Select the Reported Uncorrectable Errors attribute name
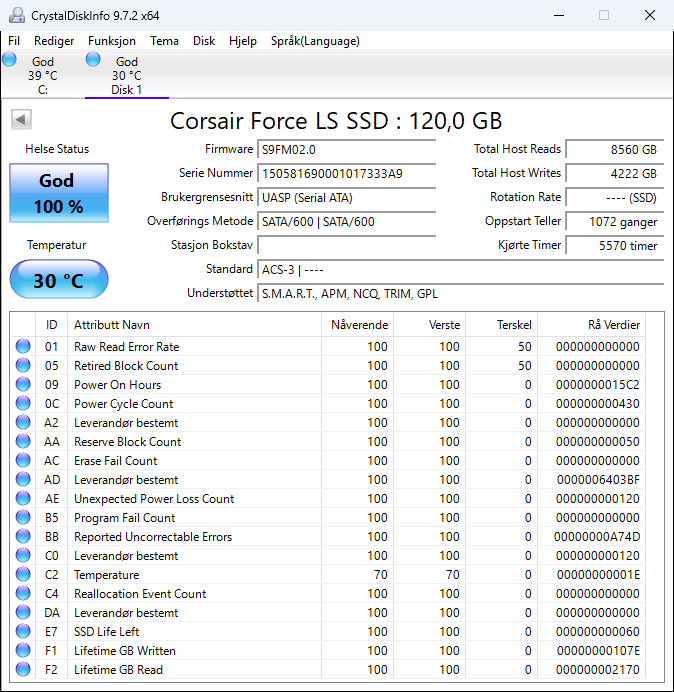 (153, 537)
